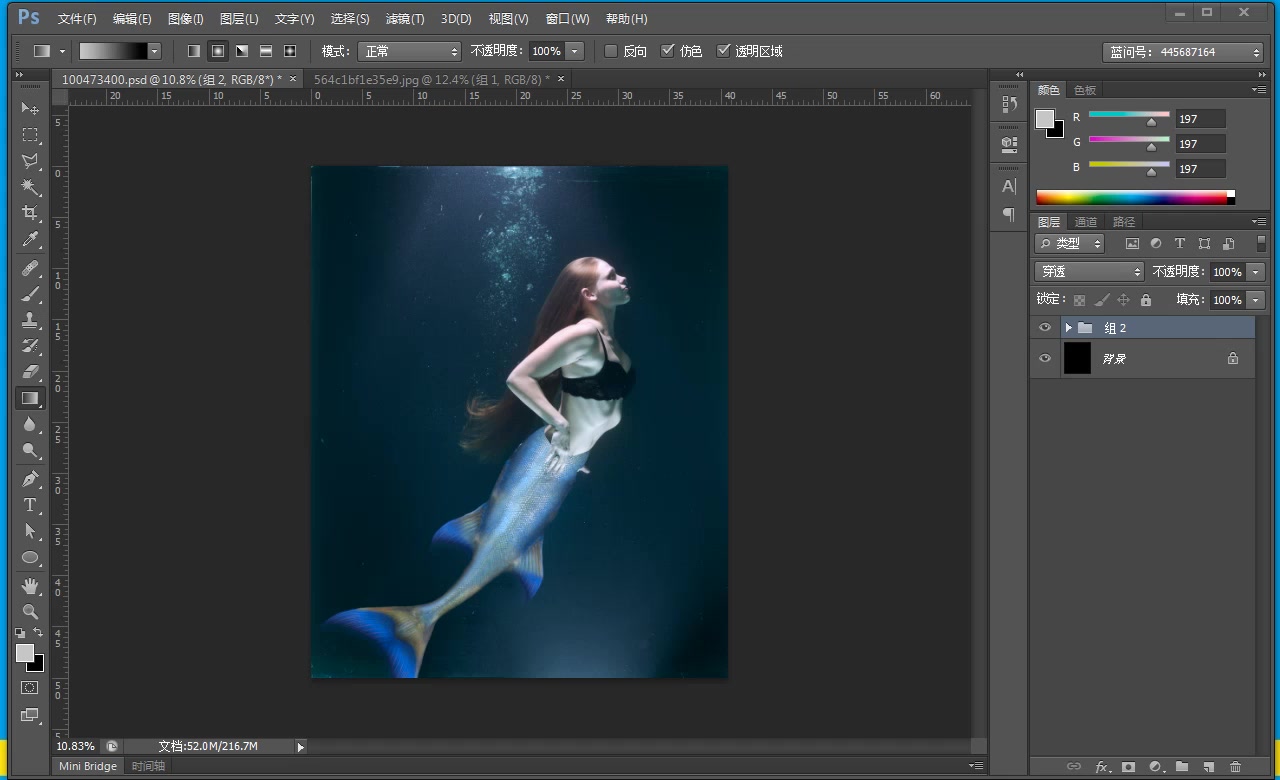Viewport: 1280px width, 780px height.
Task: Open the layer filter 类型 dropdown
Action: tap(1070, 243)
